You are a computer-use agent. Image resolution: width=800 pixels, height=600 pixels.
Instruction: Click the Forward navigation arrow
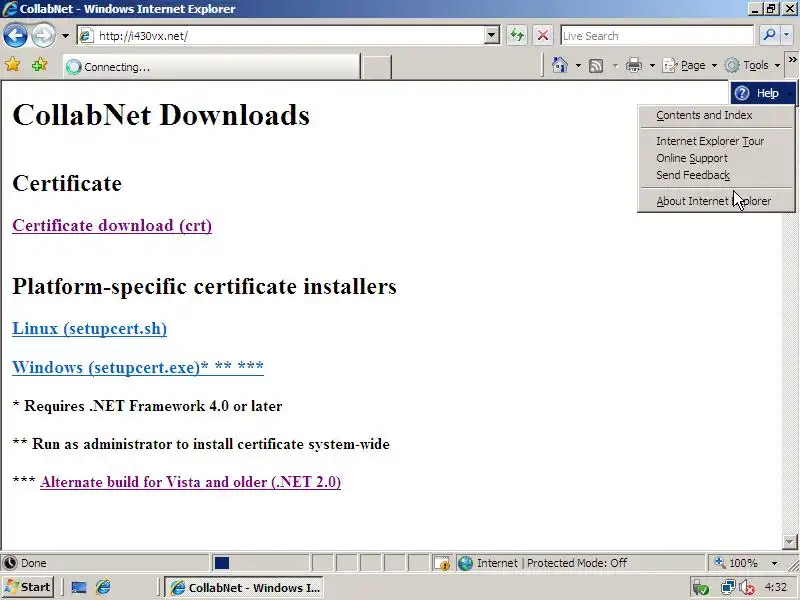click(x=43, y=35)
